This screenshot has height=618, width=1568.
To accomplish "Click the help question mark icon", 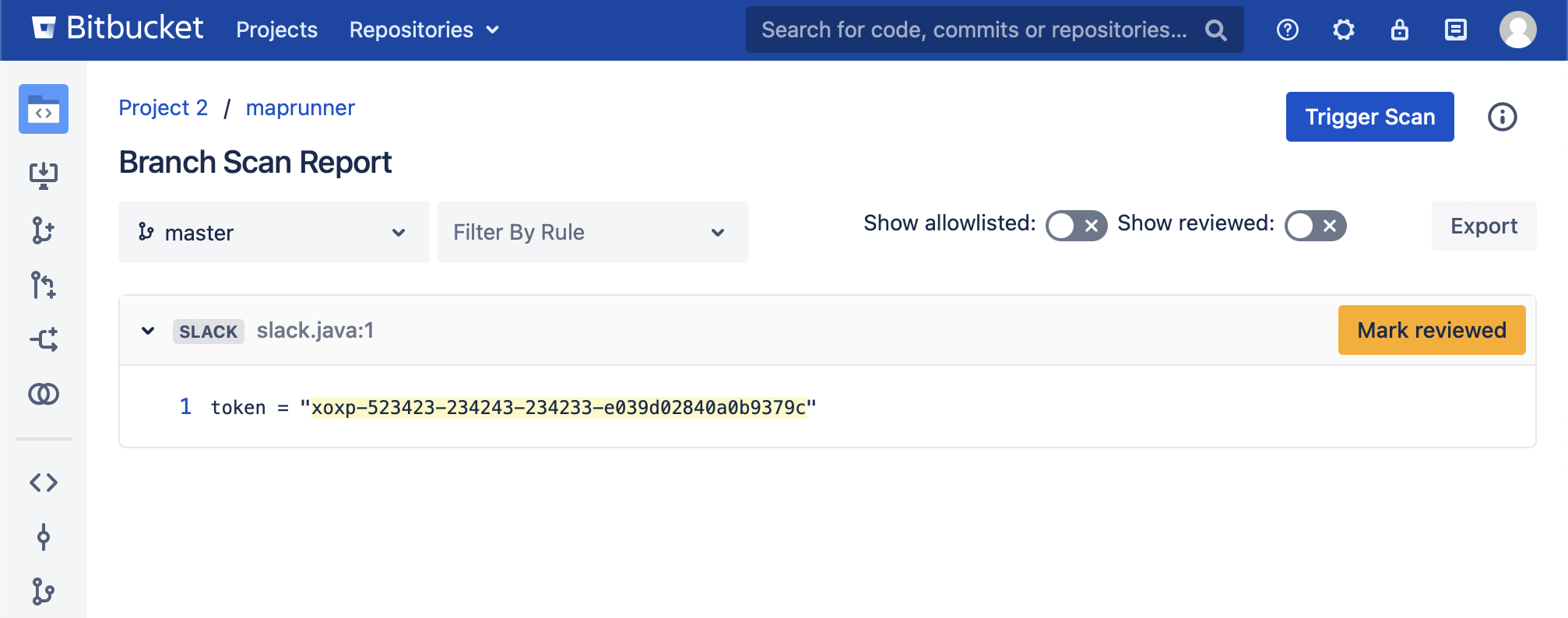I will point(1288,30).
